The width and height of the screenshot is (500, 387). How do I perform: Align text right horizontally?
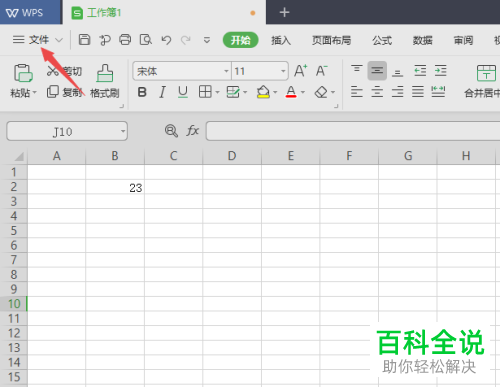coord(397,92)
